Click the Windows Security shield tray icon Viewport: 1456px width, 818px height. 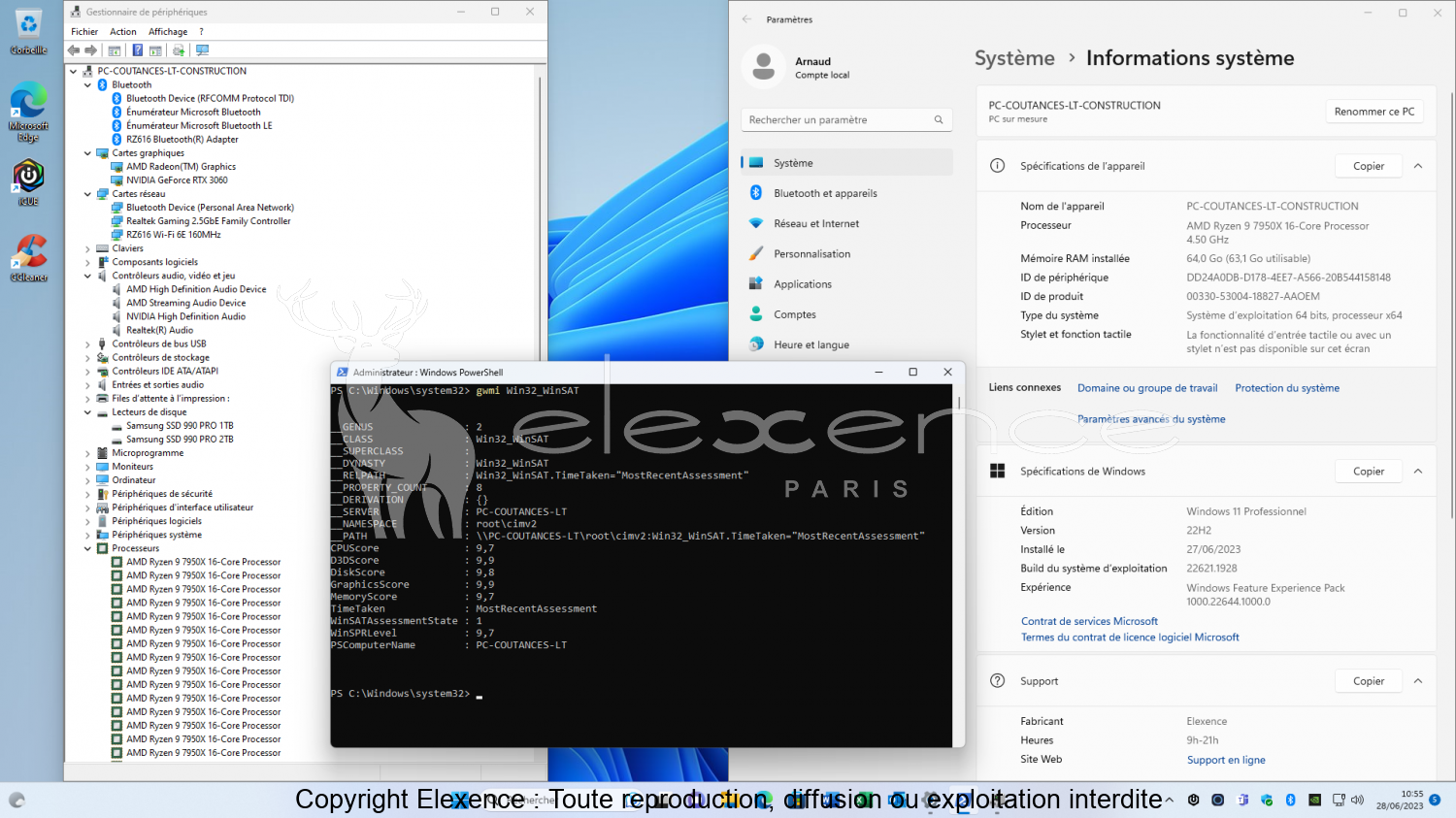(1267, 800)
